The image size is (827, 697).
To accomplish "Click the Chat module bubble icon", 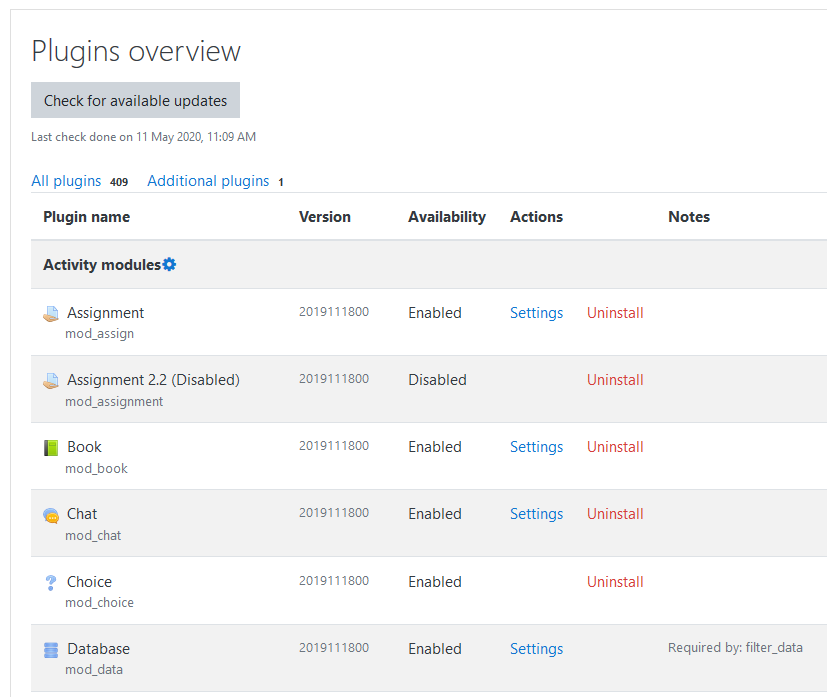I will [x=51, y=515].
